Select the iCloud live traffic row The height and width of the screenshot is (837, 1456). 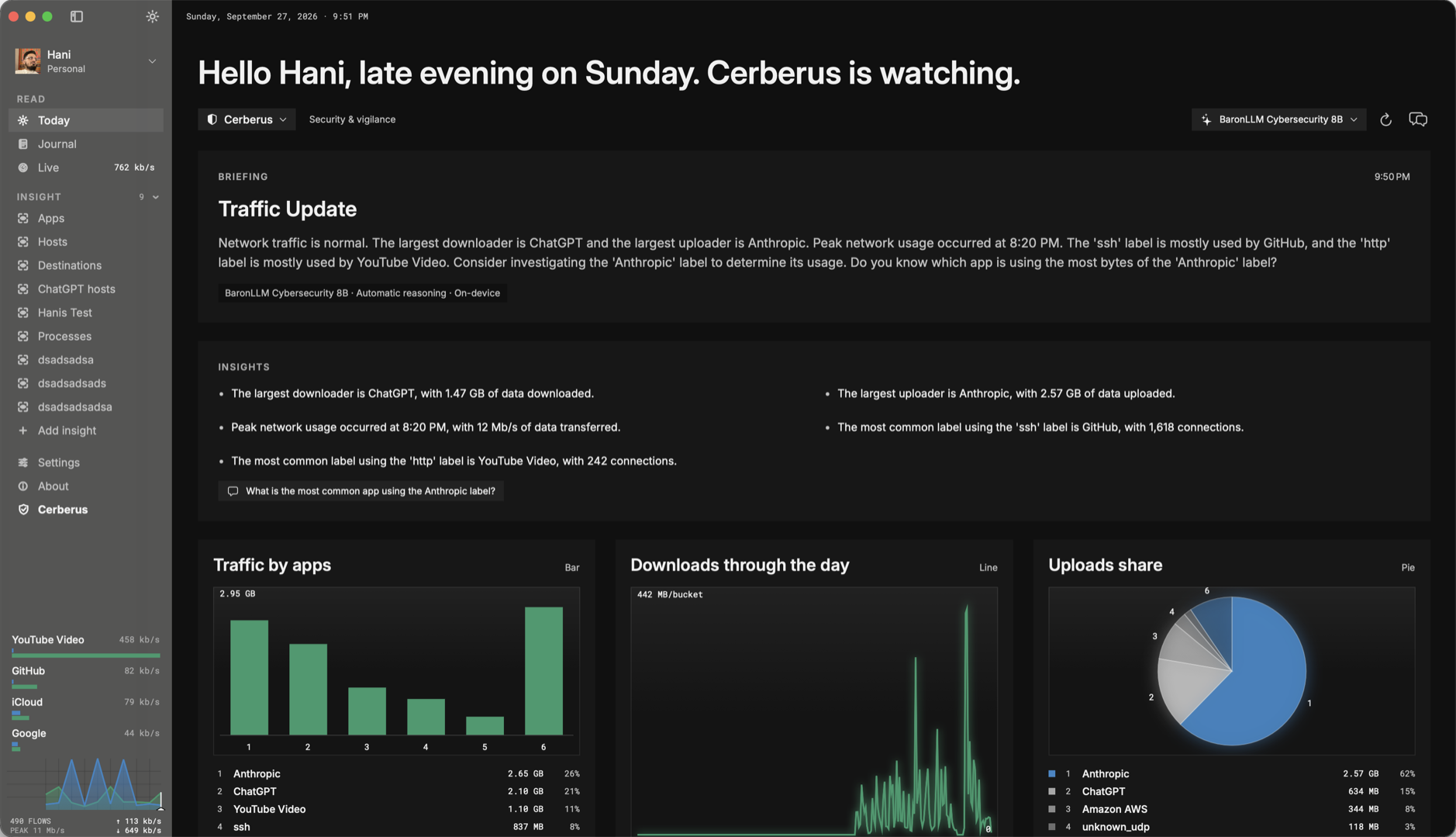[86, 707]
